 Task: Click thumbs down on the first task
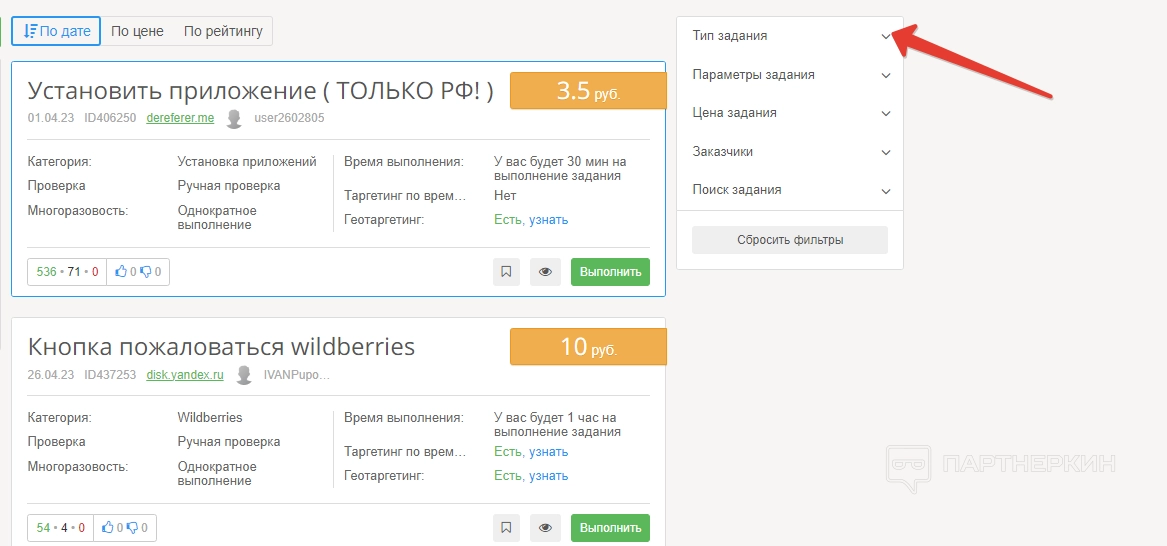pyautogui.click(x=146, y=272)
